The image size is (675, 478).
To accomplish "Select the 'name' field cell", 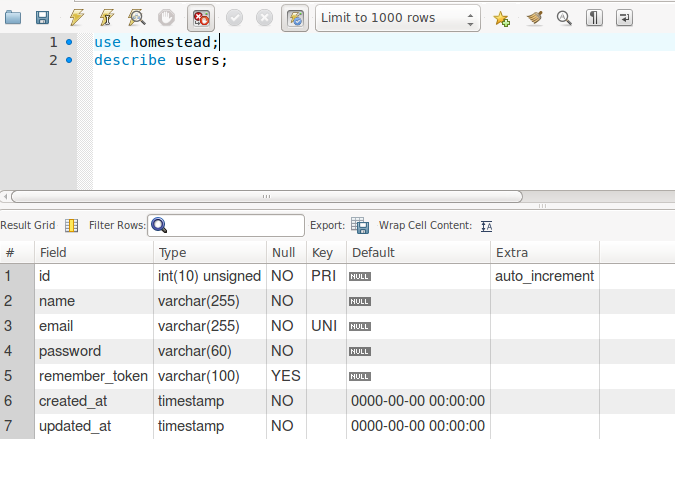I will coord(94,301).
